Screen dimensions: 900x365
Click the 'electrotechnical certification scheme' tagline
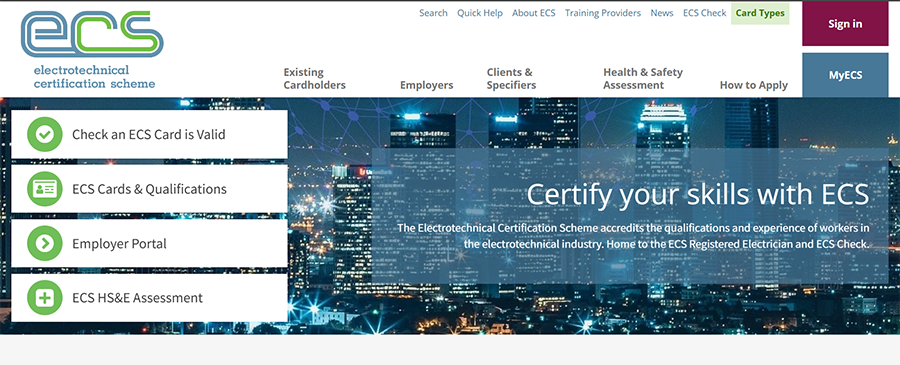click(94, 77)
